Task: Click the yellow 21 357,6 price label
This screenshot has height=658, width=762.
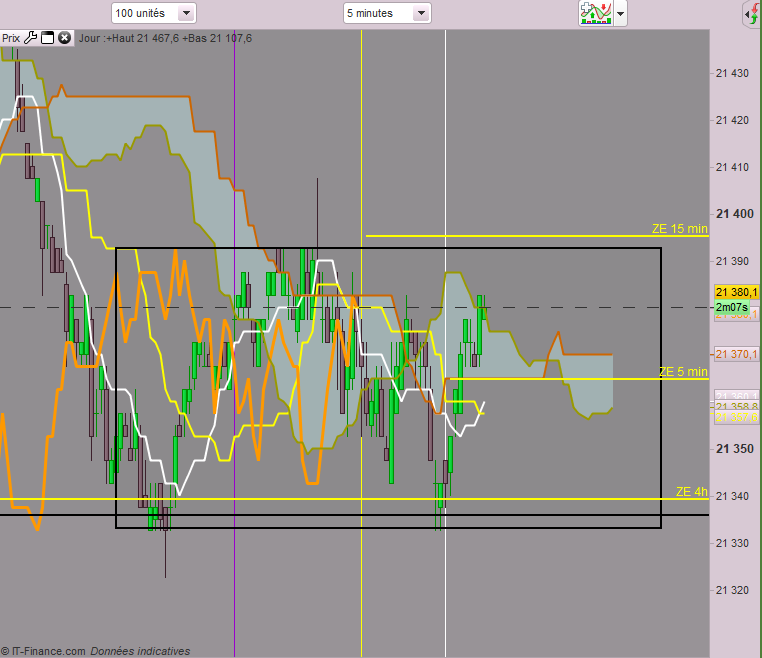Action: pyautogui.click(x=736, y=417)
